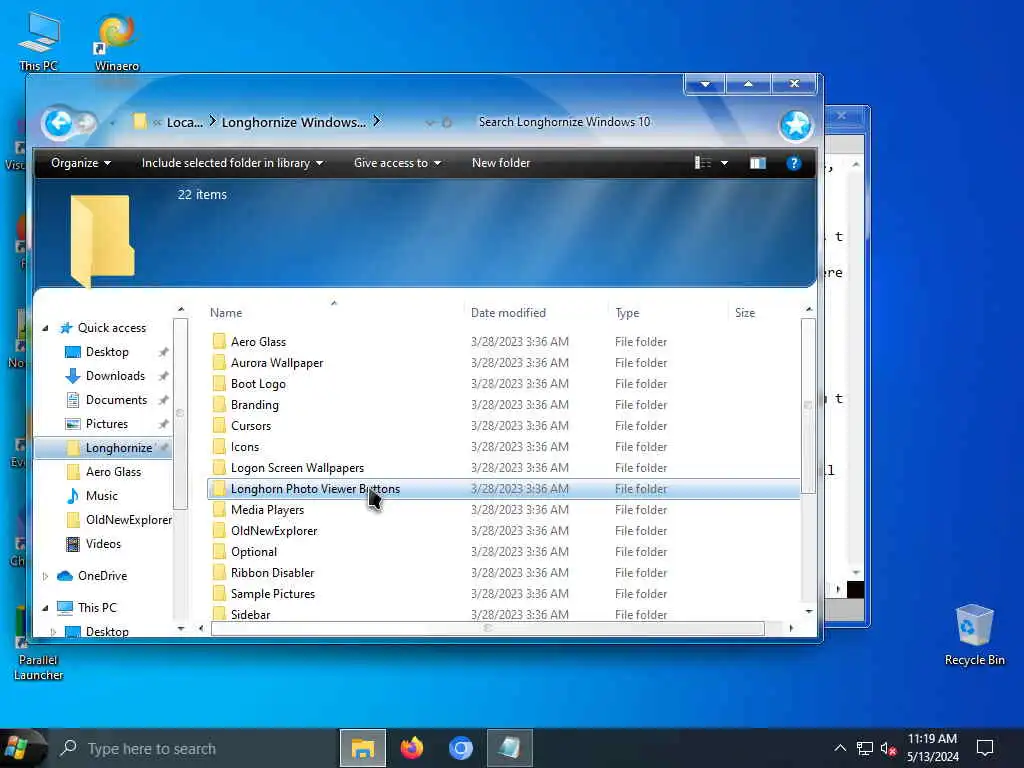The image size is (1024, 768).
Task: Click the file list horizontal scrollbar
Action: 487,628
